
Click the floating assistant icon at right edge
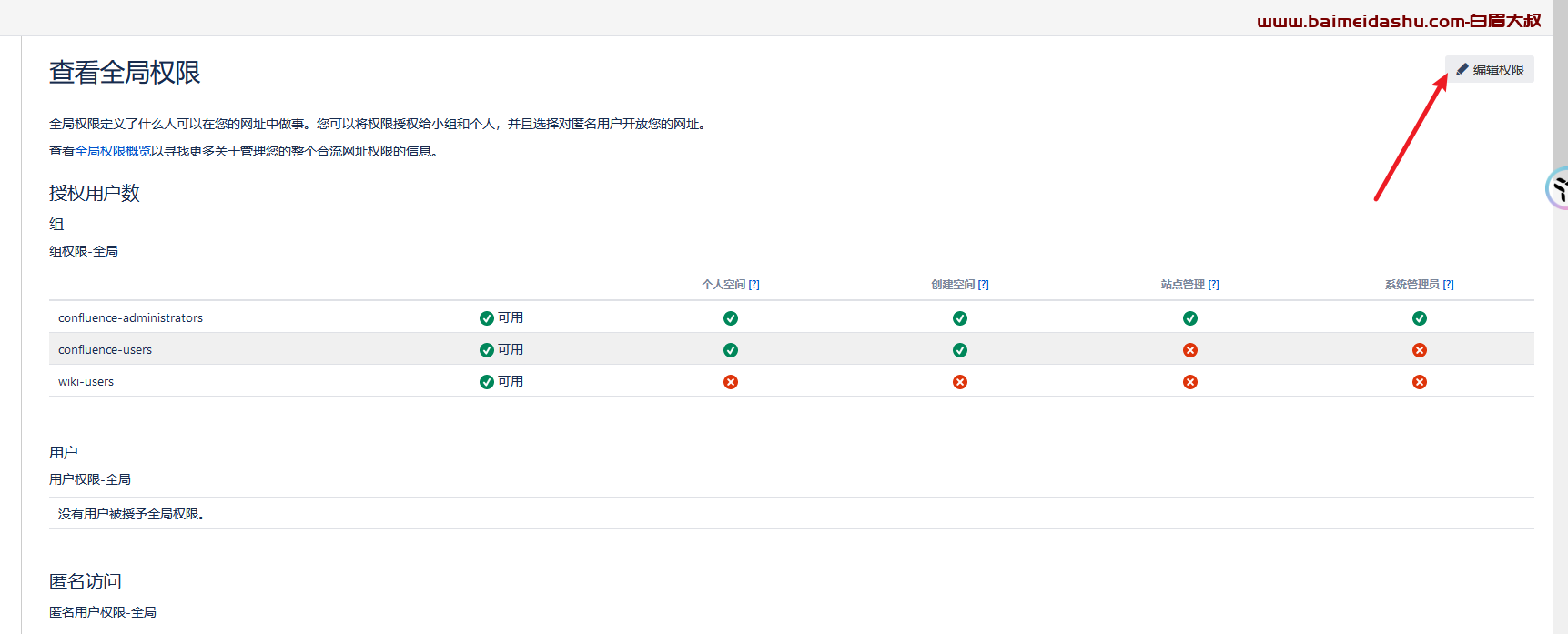1558,189
